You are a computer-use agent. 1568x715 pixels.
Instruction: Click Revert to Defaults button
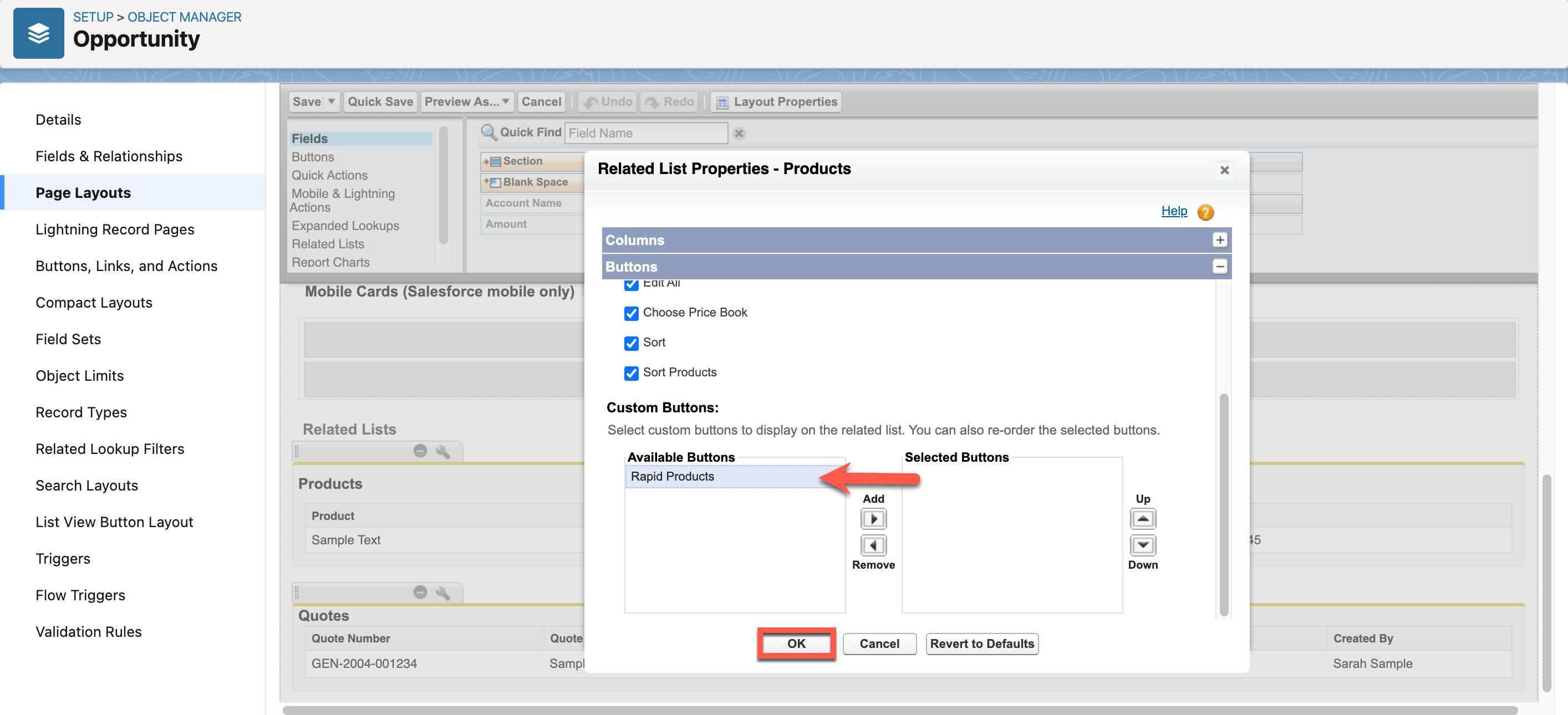point(981,643)
